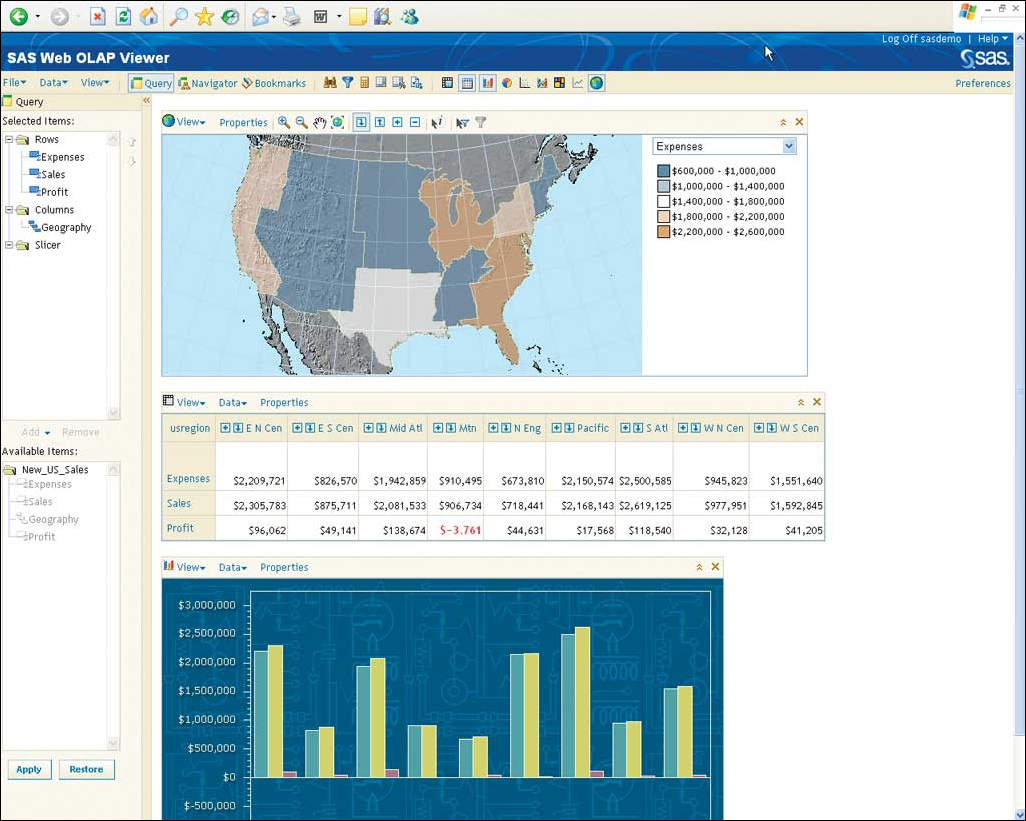The height and width of the screenshot is (821, 1026).
Task: Select Geography item under Columns
Action: coord(66,227)
